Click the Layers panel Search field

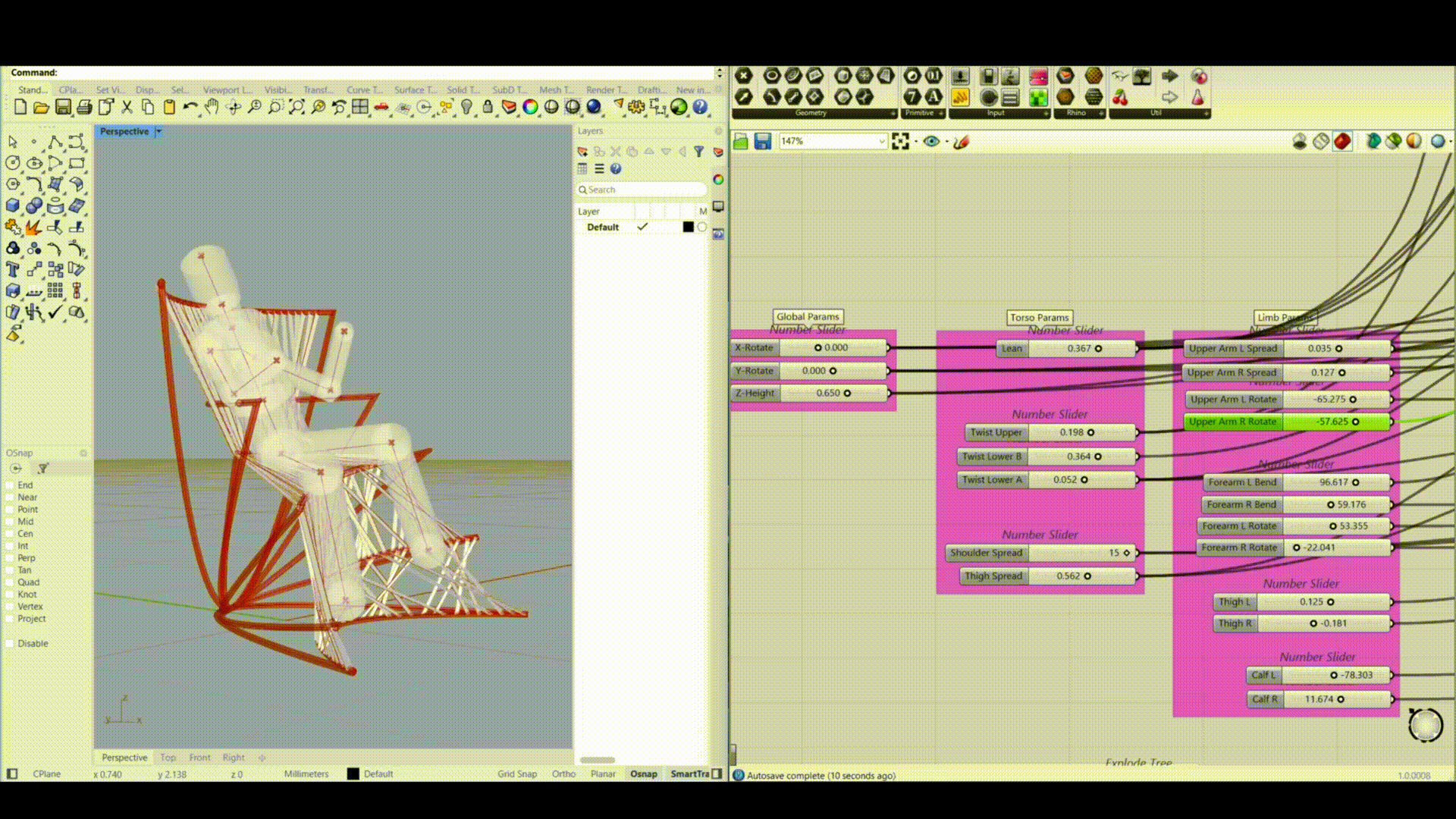[x=642, y=190]
